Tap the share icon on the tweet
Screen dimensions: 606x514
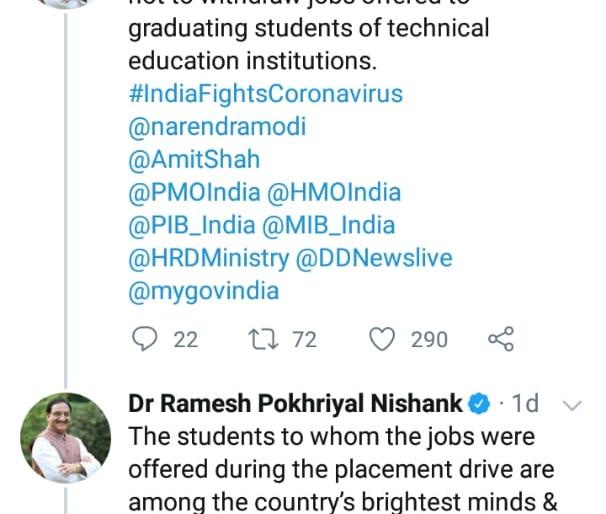500,340
